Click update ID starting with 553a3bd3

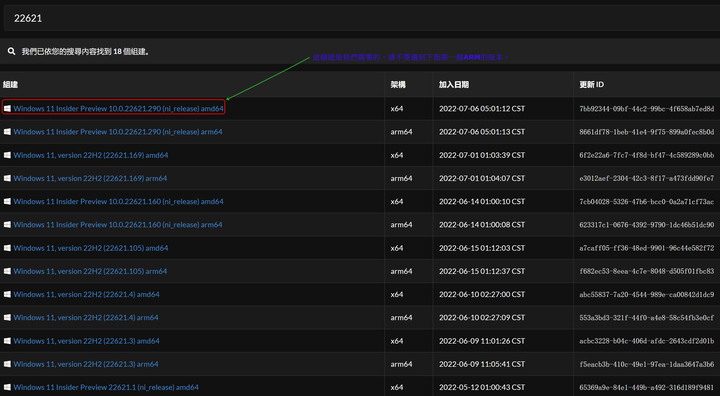(x=647, y=317)
